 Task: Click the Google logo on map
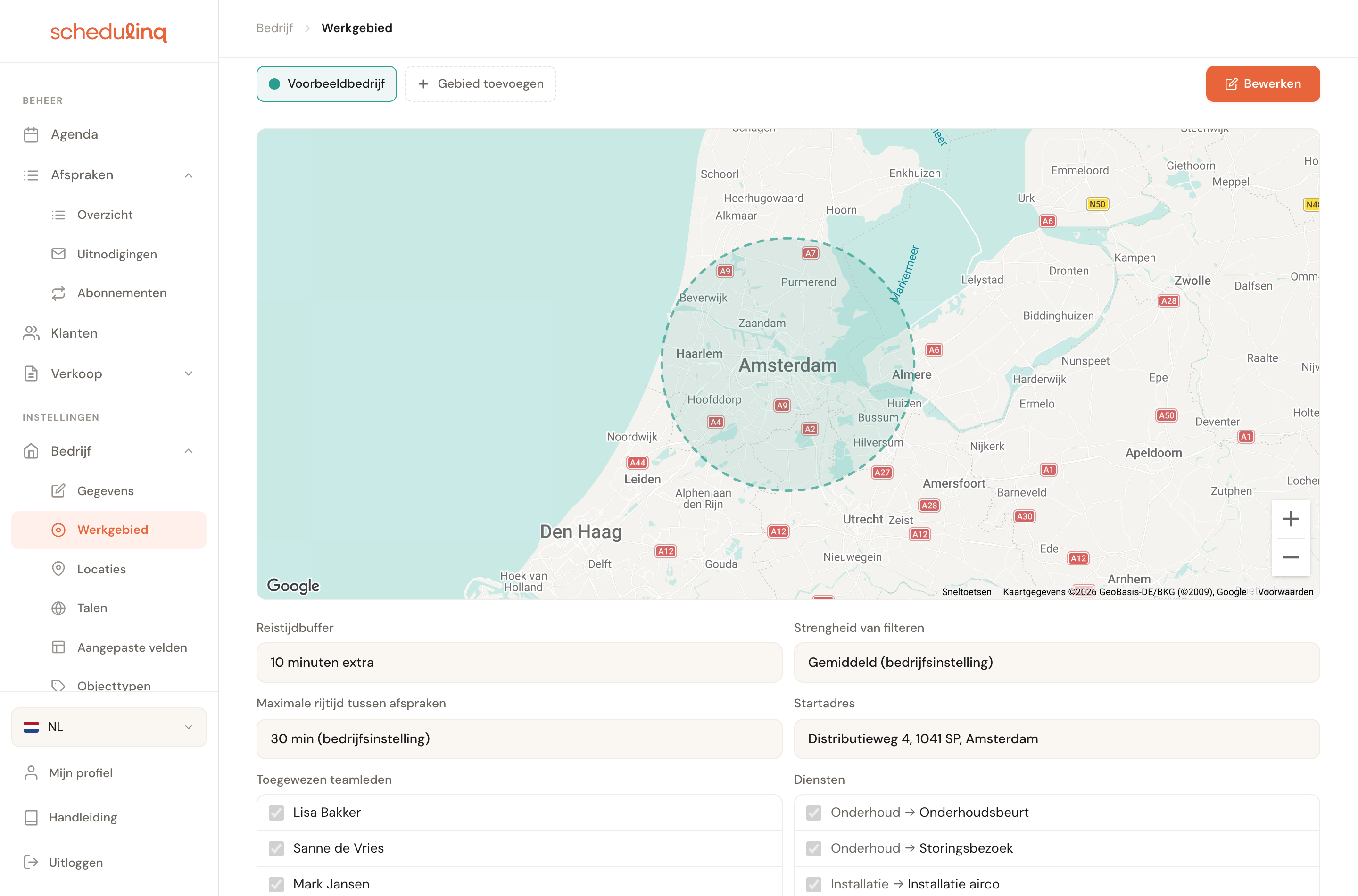[x=293, y=586]
